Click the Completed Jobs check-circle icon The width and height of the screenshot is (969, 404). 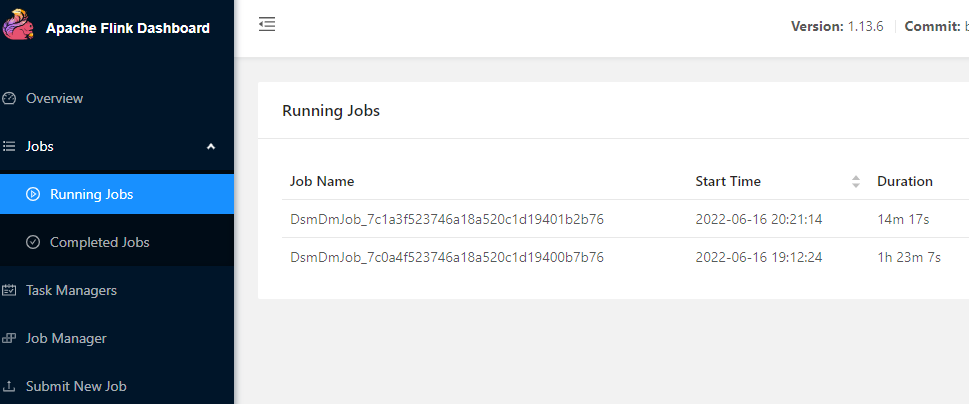33,242
